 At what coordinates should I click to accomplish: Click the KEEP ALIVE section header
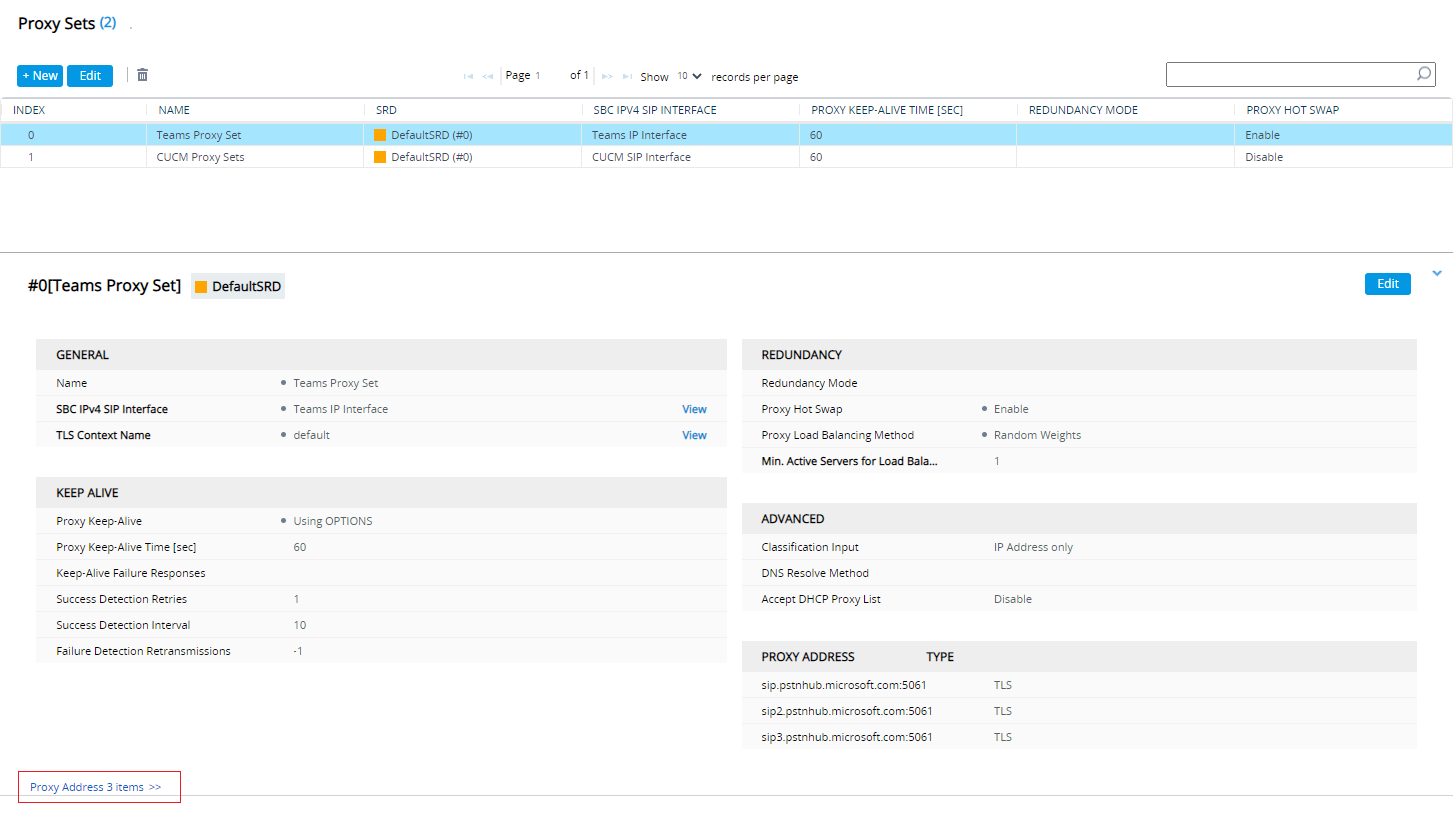point(87,493)
